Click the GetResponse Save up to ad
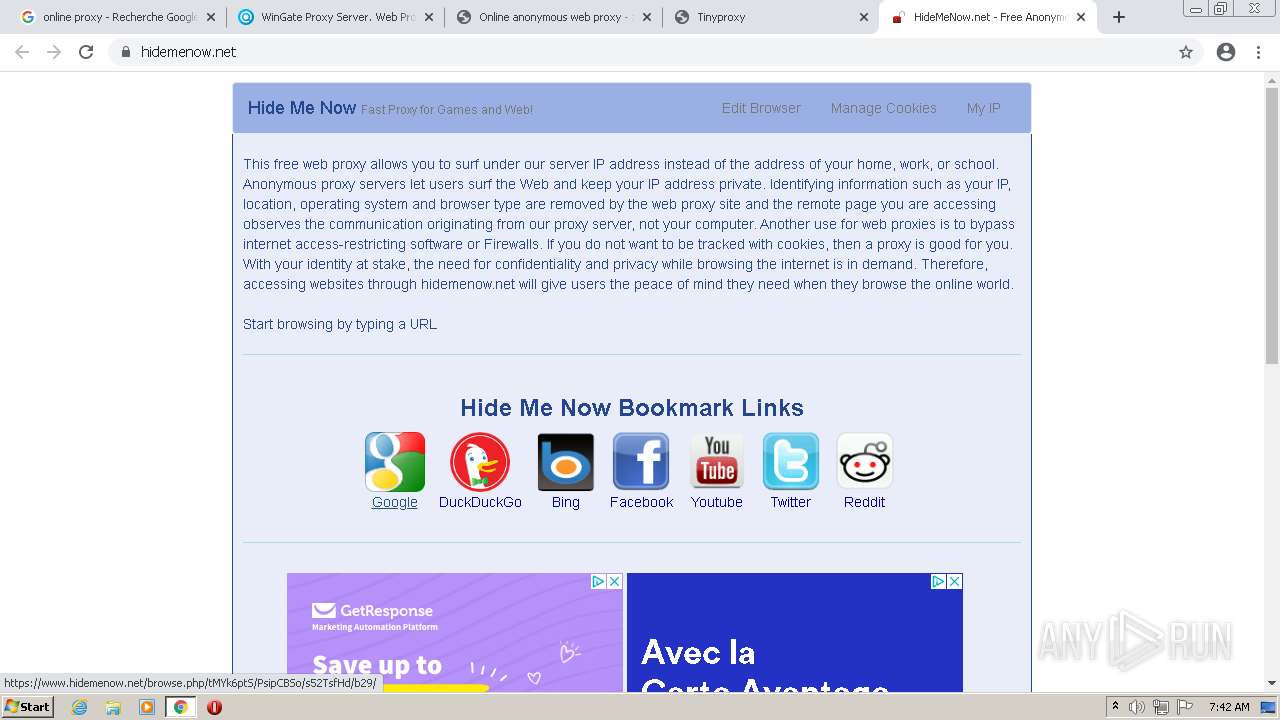Viewport: 1280px width, 720px height. 455,633
